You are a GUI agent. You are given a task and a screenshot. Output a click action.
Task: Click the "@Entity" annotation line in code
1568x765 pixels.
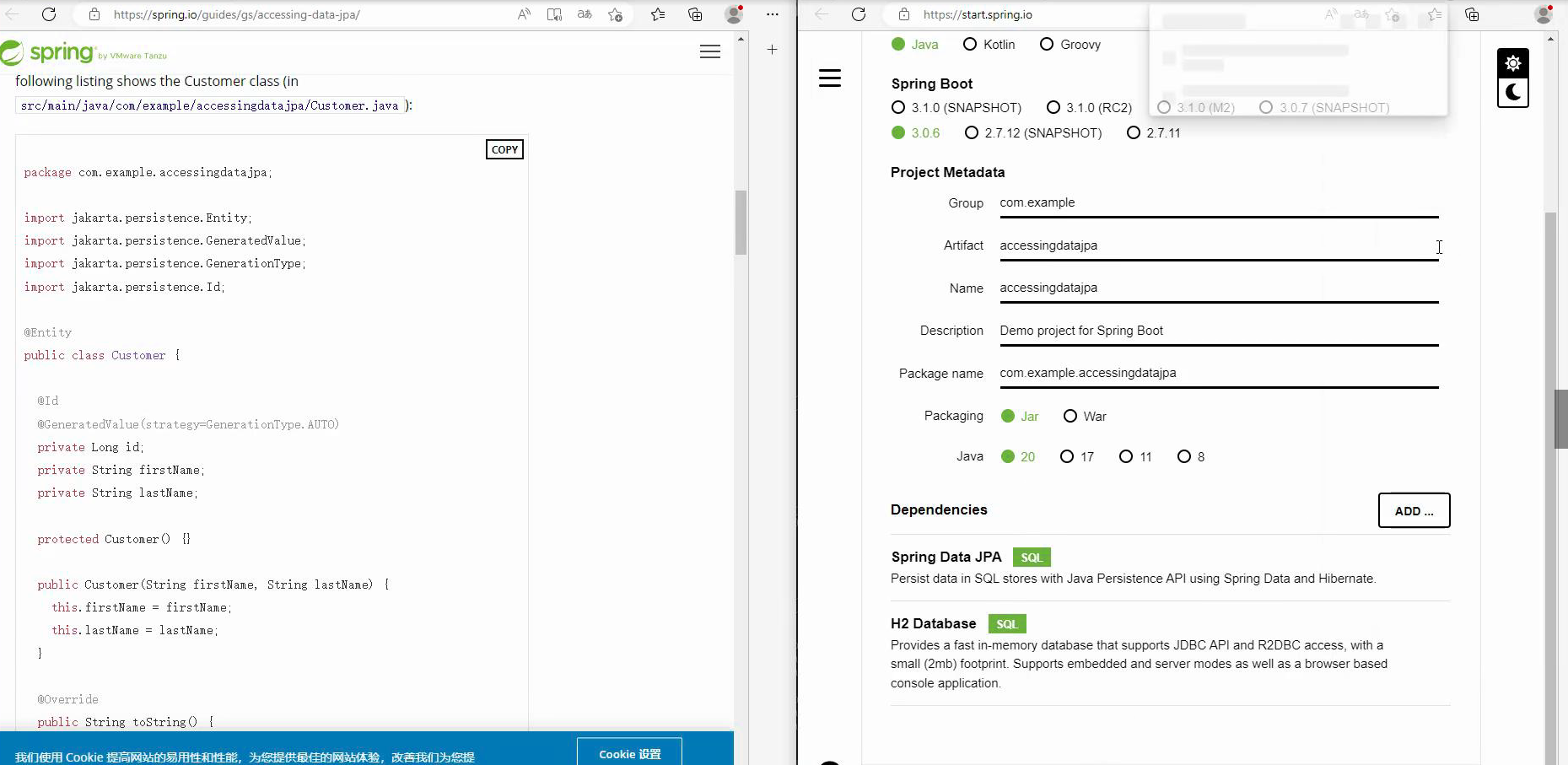coord(48,332)
